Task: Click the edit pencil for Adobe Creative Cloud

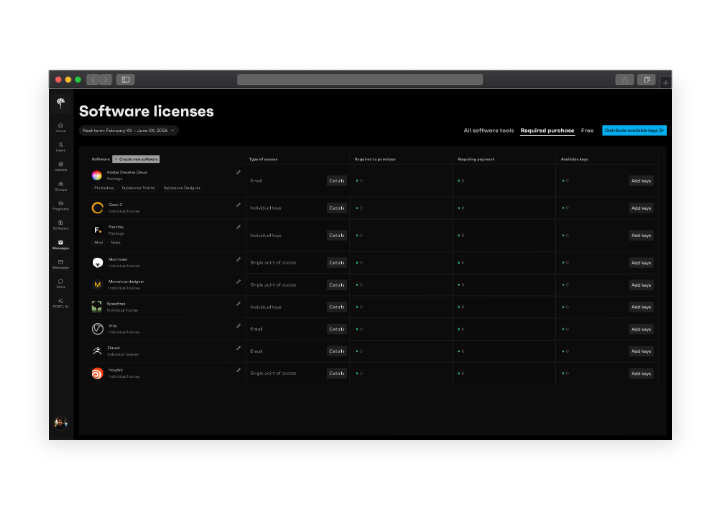Action: pos(238,172)
